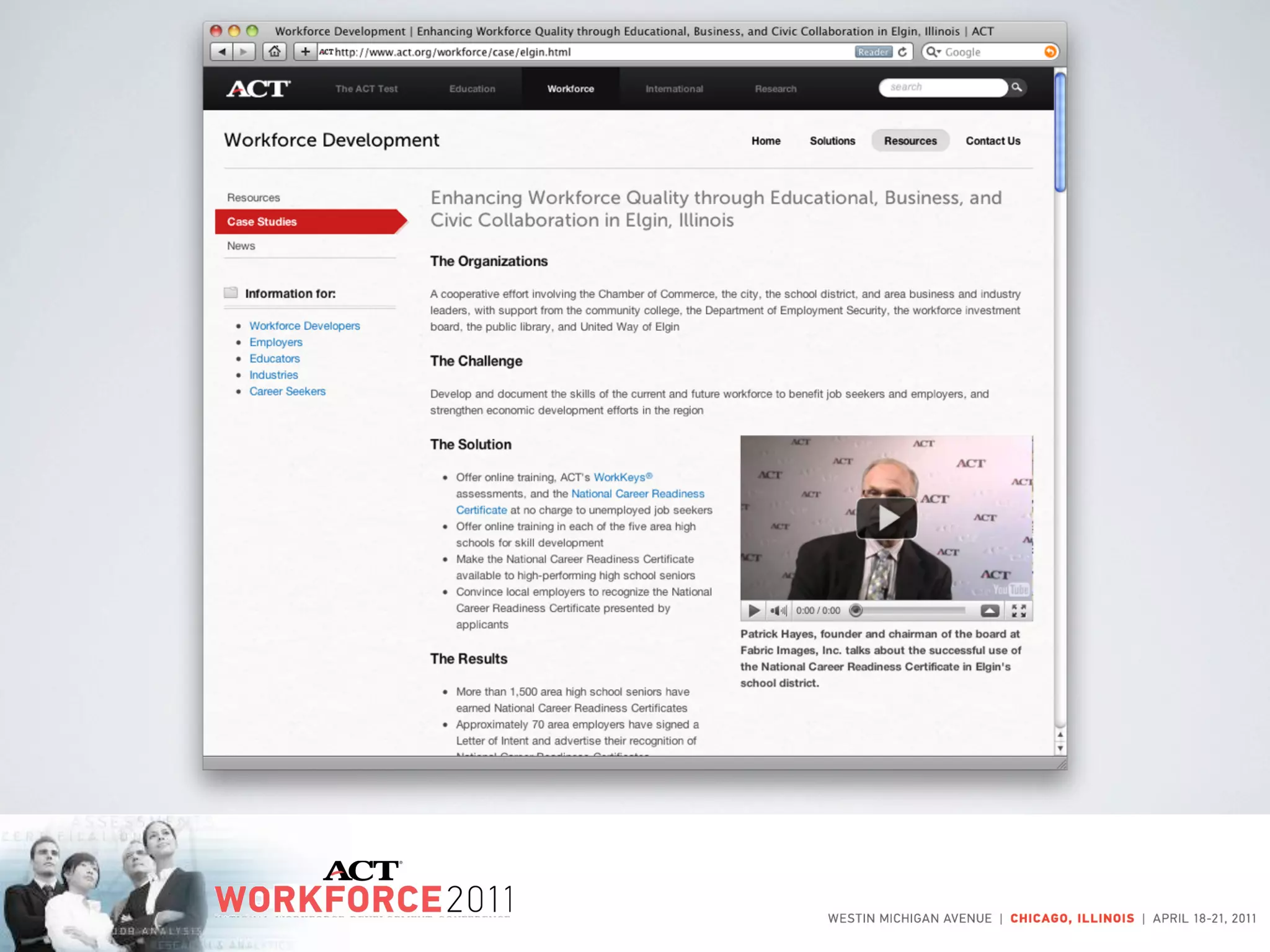Viewport: 1270px width, 952px height.
Task: Click the "The Organizations" heading
Action: [489, 262]
